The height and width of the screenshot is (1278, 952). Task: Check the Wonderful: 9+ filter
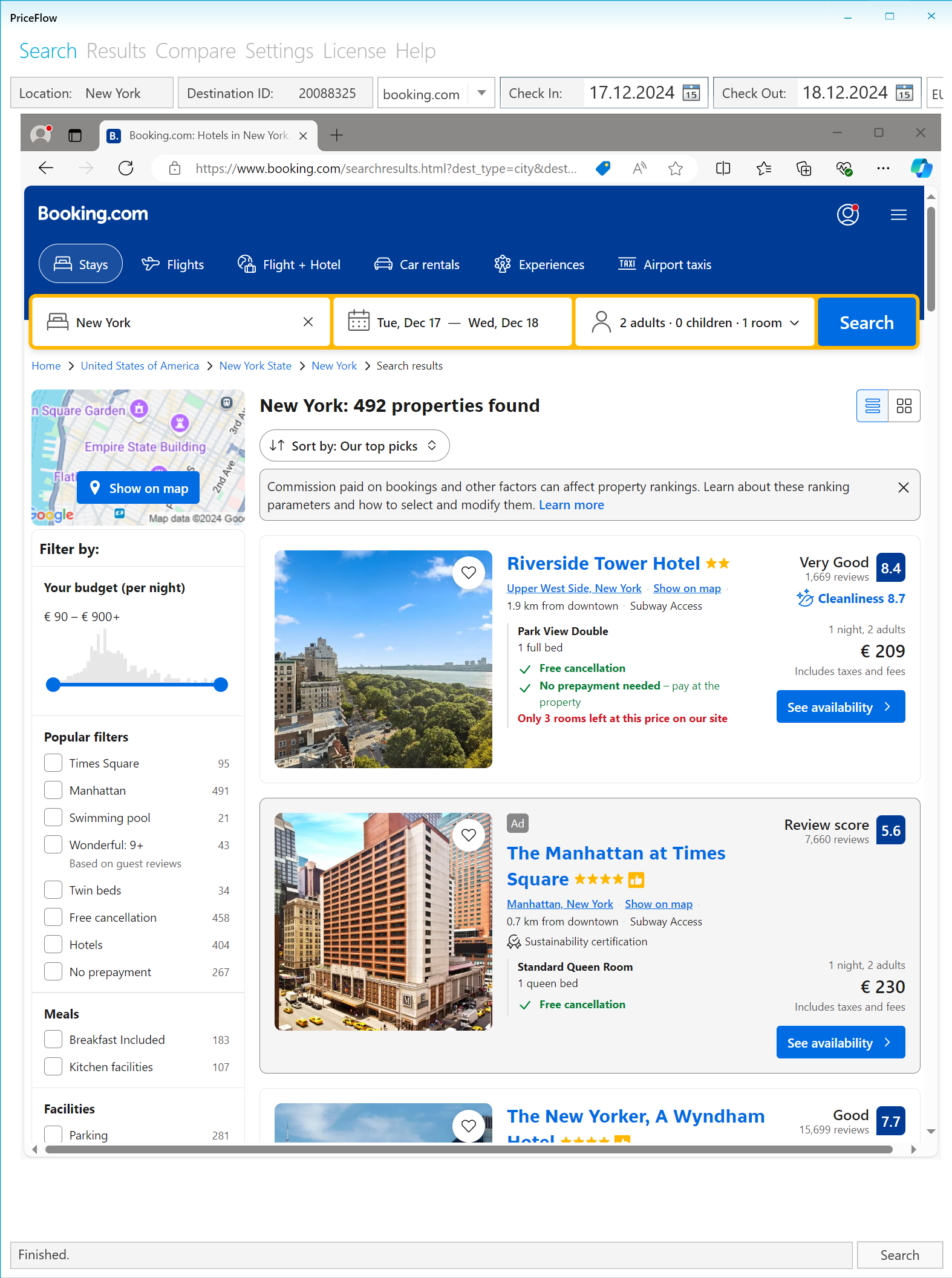point(53,844)
